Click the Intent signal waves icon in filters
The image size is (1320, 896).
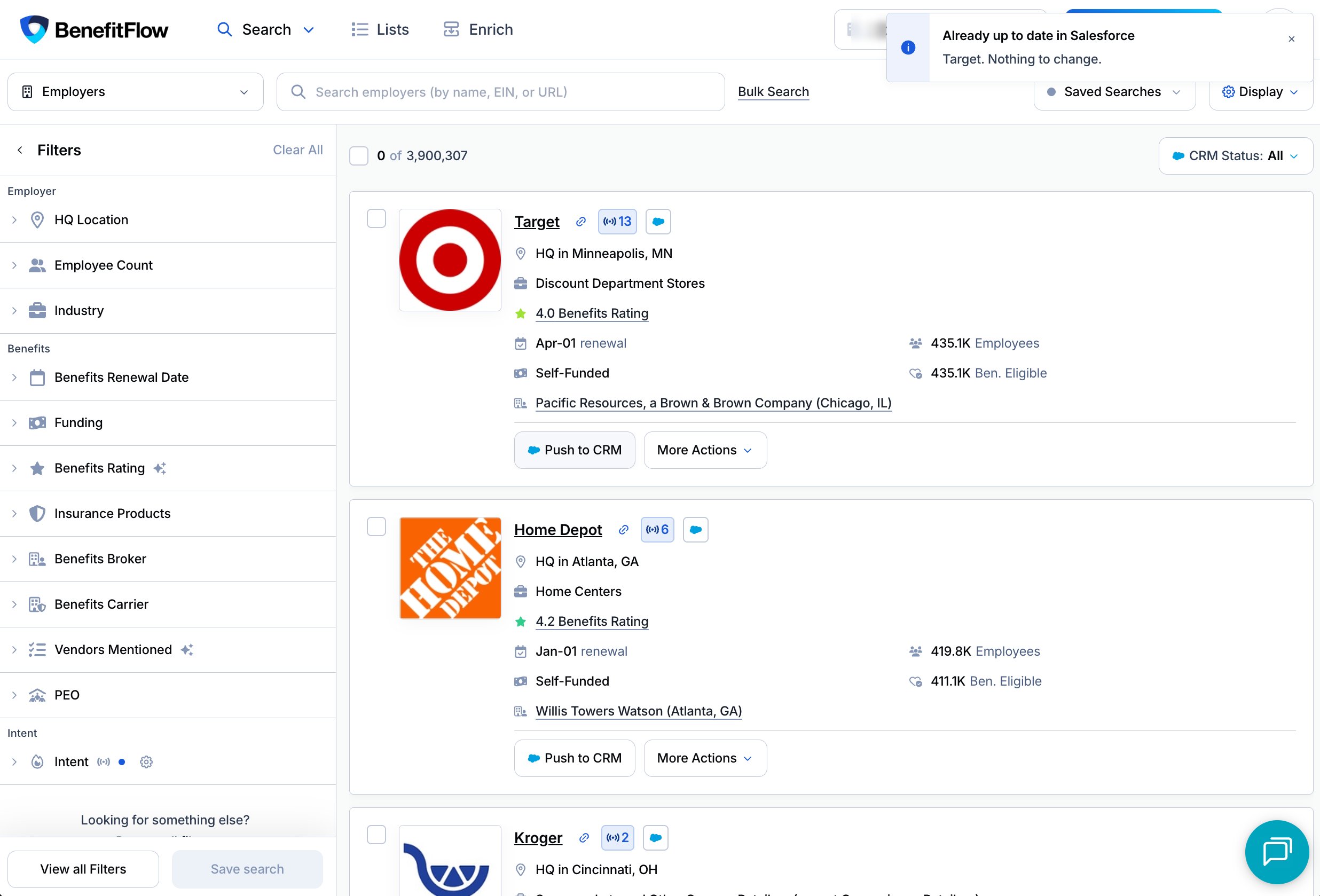coord(104,762)
